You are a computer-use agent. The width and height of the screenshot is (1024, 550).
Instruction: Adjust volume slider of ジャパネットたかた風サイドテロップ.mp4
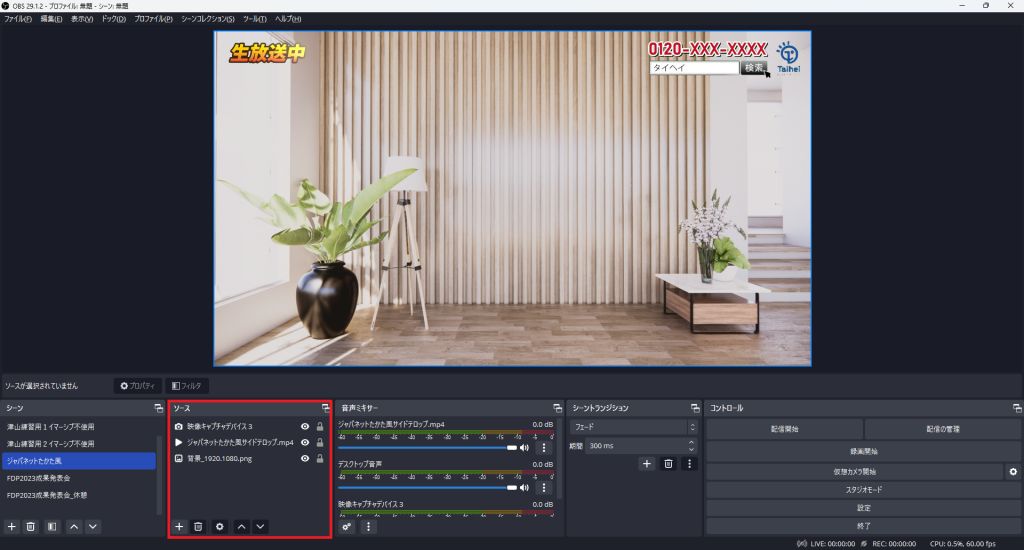click(427, 448)
